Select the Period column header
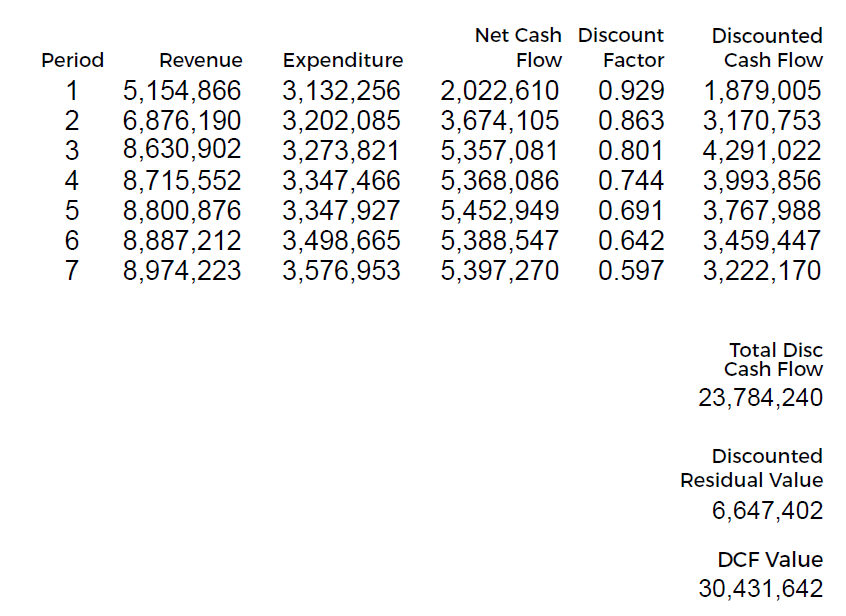This screenshot has width=846, height=616. tap(73, 59)
